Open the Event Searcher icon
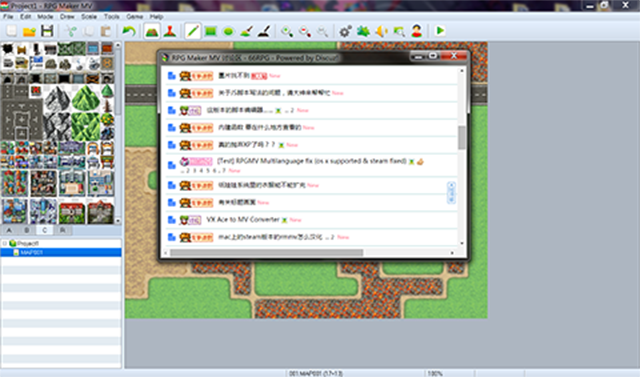The image size is (640, 377). (399, 31)
